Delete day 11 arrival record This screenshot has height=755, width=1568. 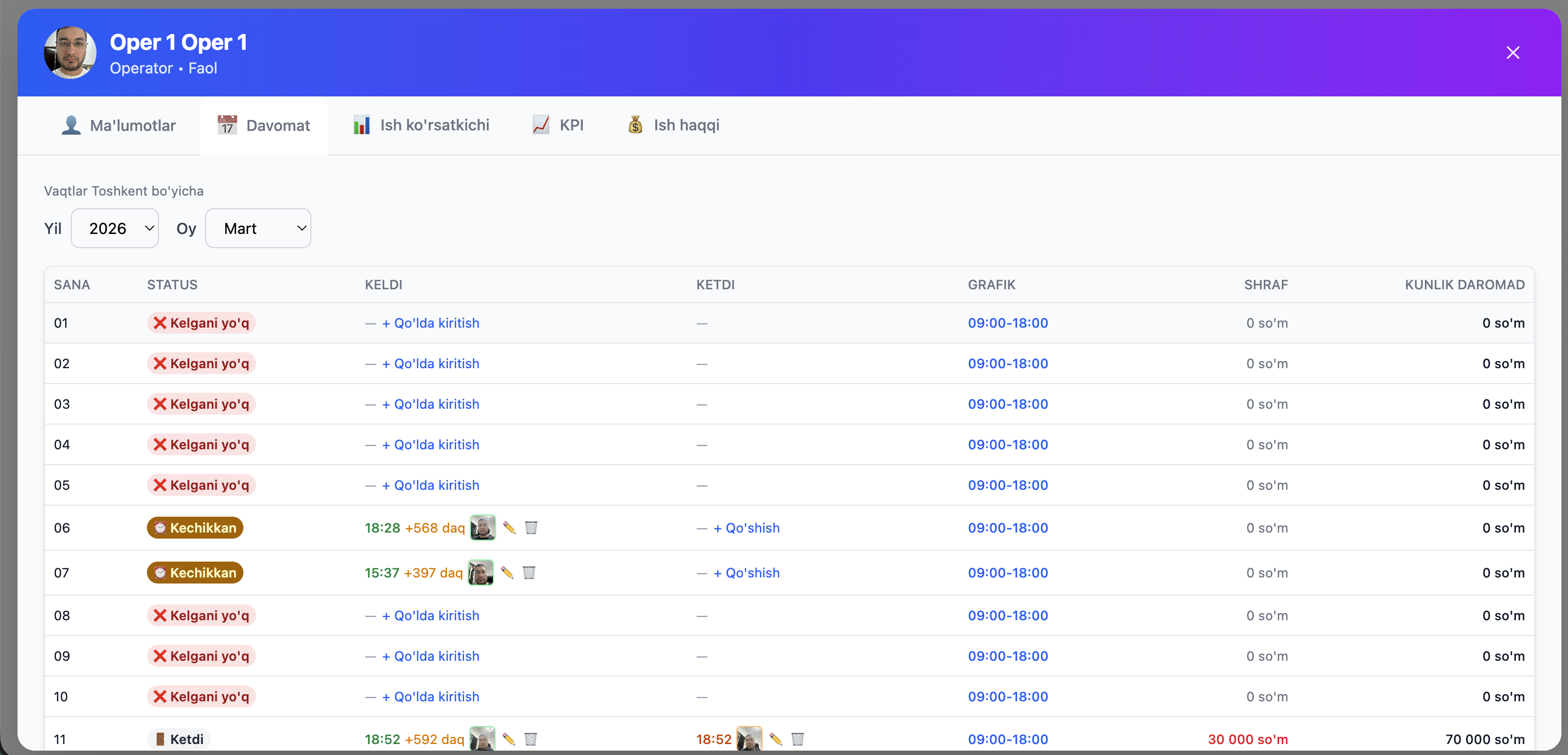530,739
